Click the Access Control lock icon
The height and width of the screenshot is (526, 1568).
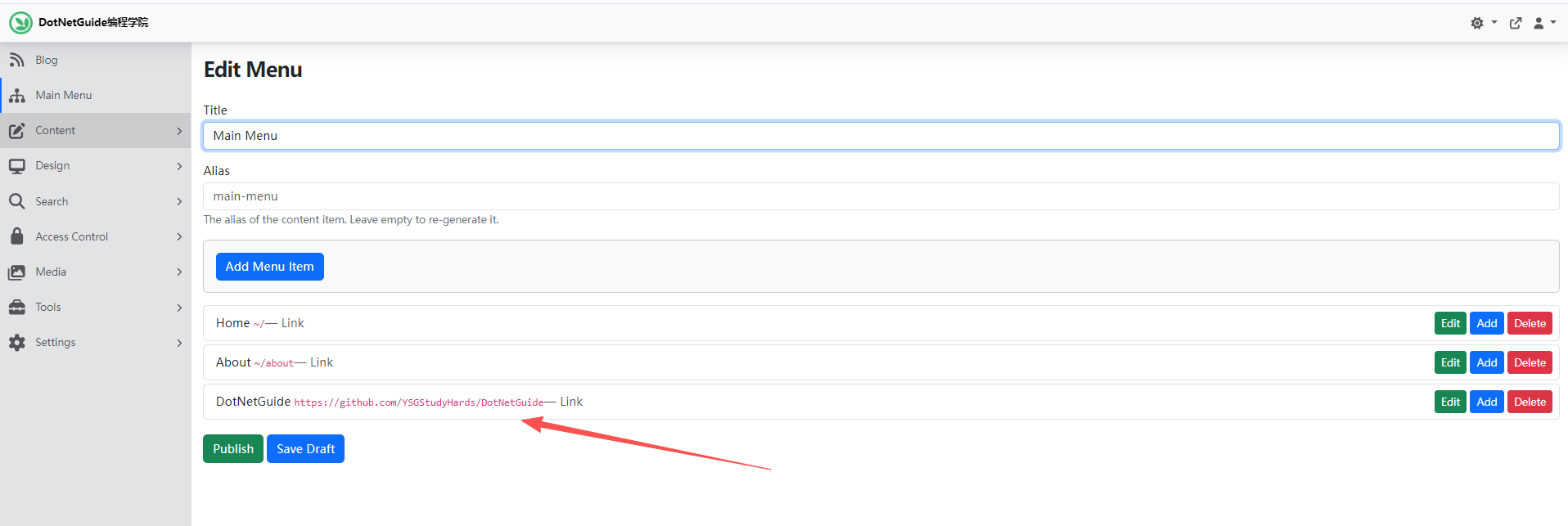[16, 236]
